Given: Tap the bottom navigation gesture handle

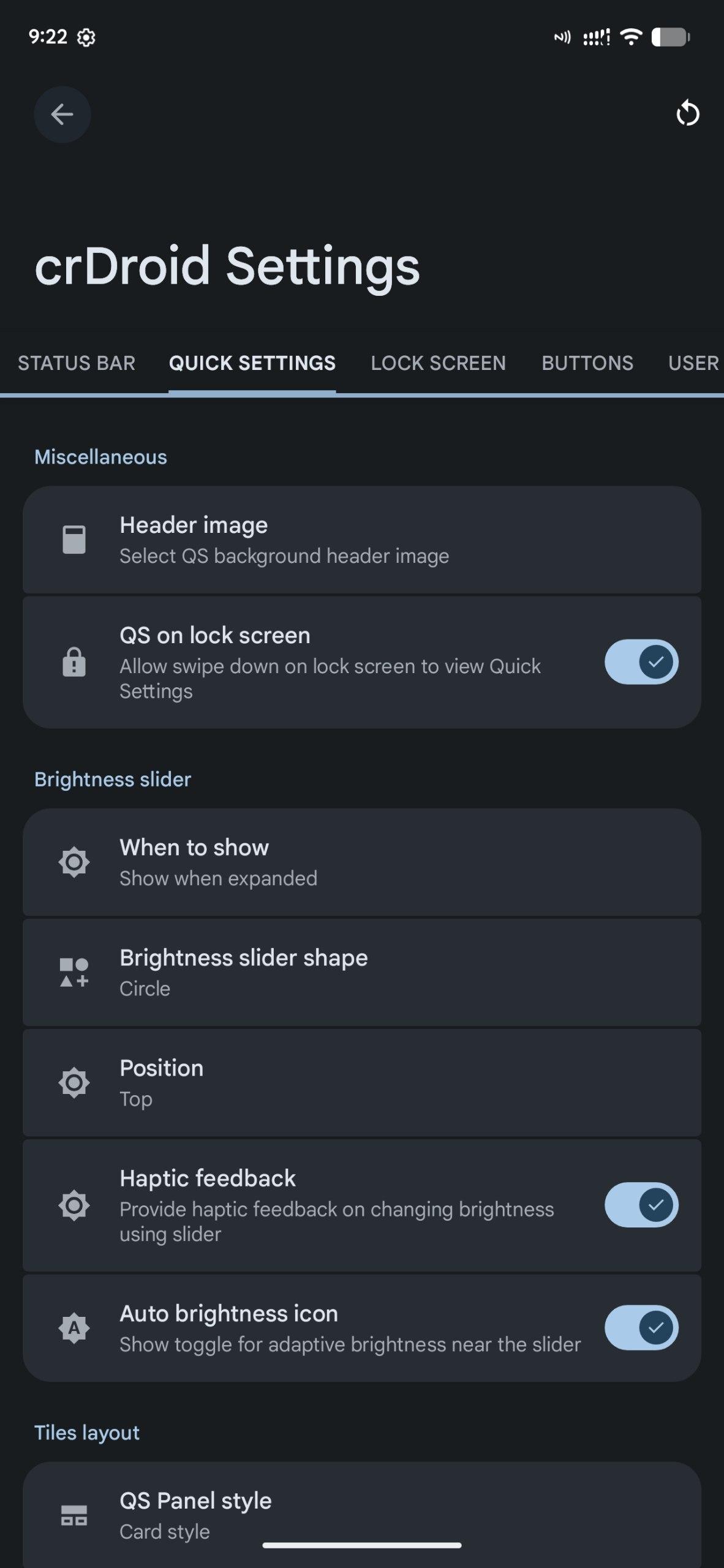Looking at the screenshot, I should (361, 1545).
